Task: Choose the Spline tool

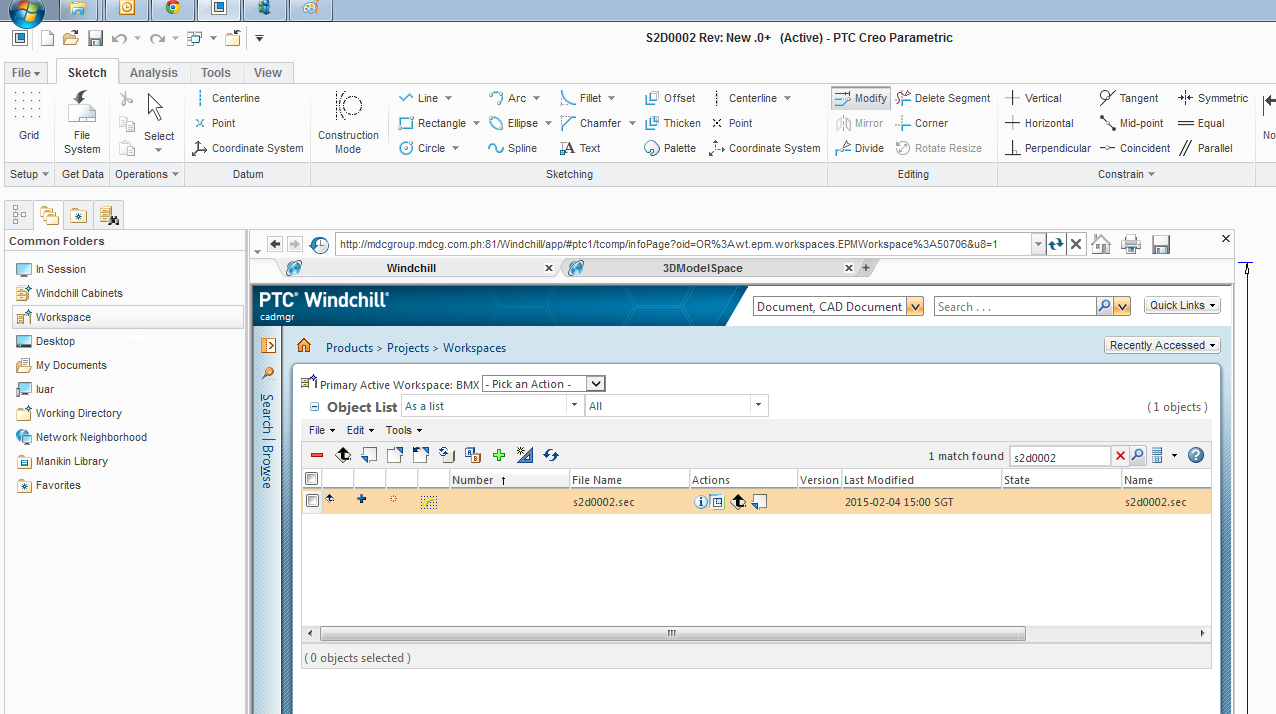Action: pyautogui.click(x=512, y=148)
